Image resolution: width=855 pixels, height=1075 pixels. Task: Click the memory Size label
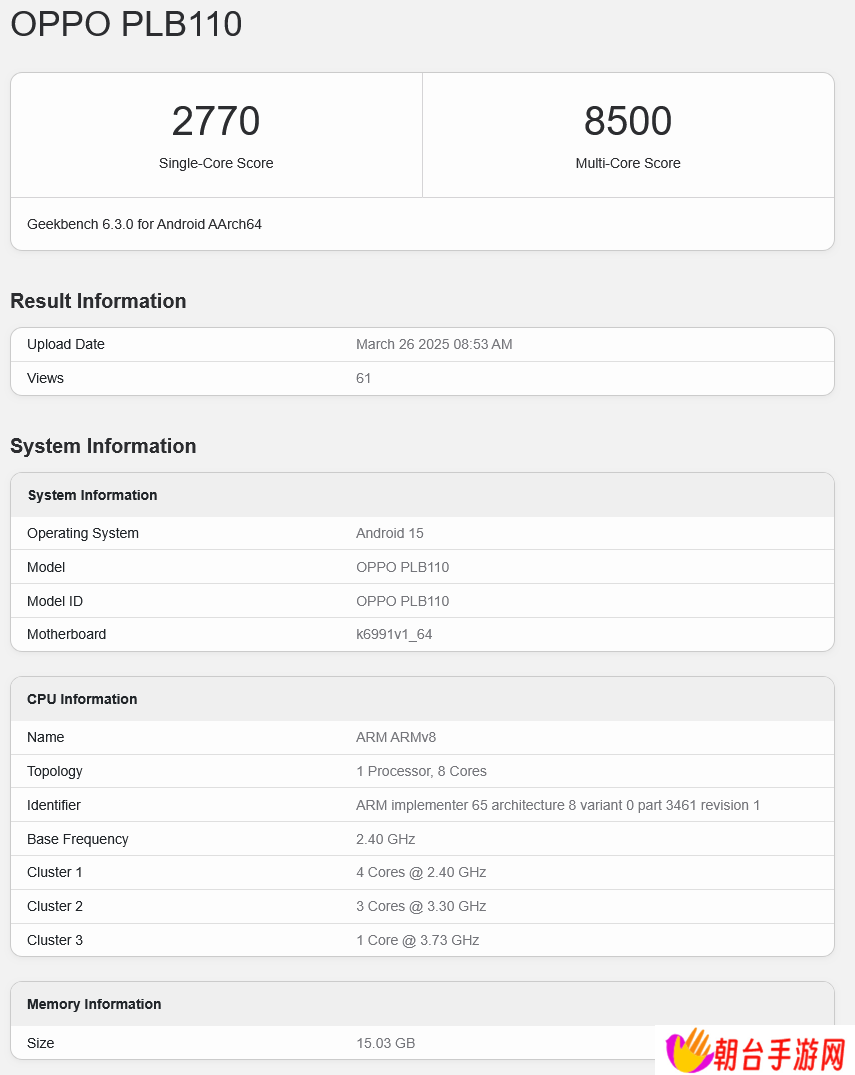(40, 1043)
